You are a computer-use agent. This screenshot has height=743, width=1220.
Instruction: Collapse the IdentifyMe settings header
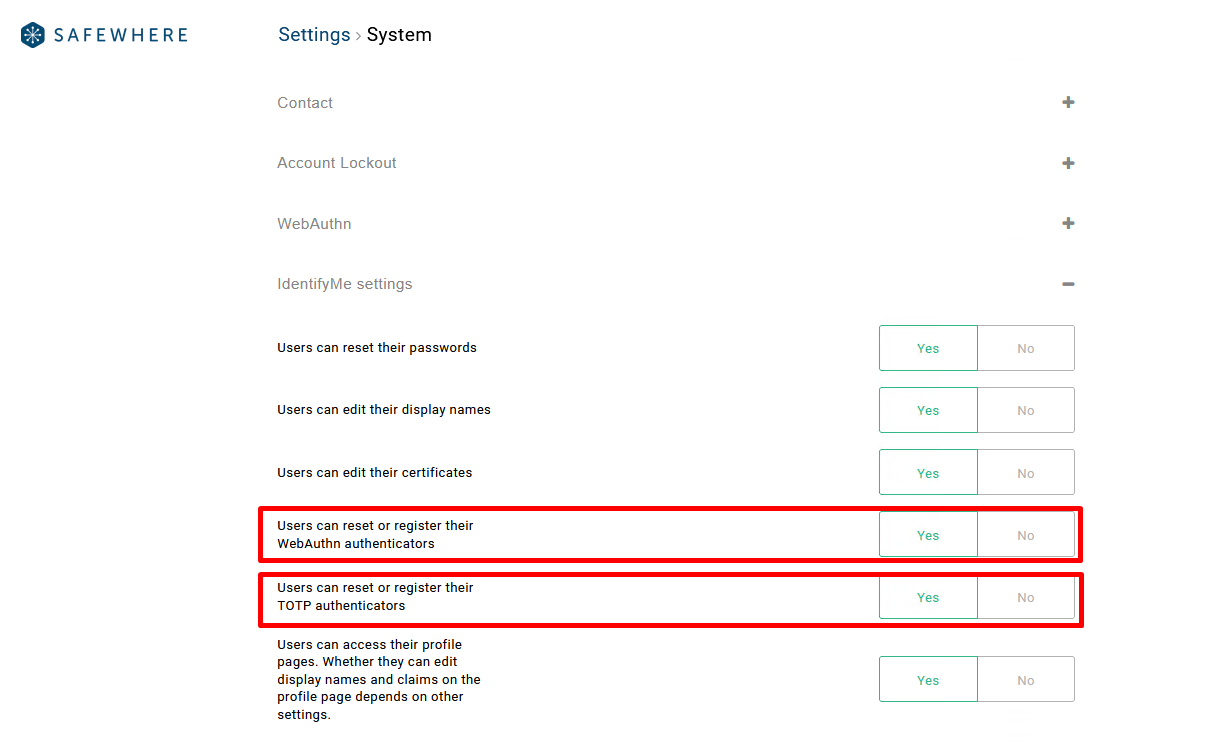[345, 284]
